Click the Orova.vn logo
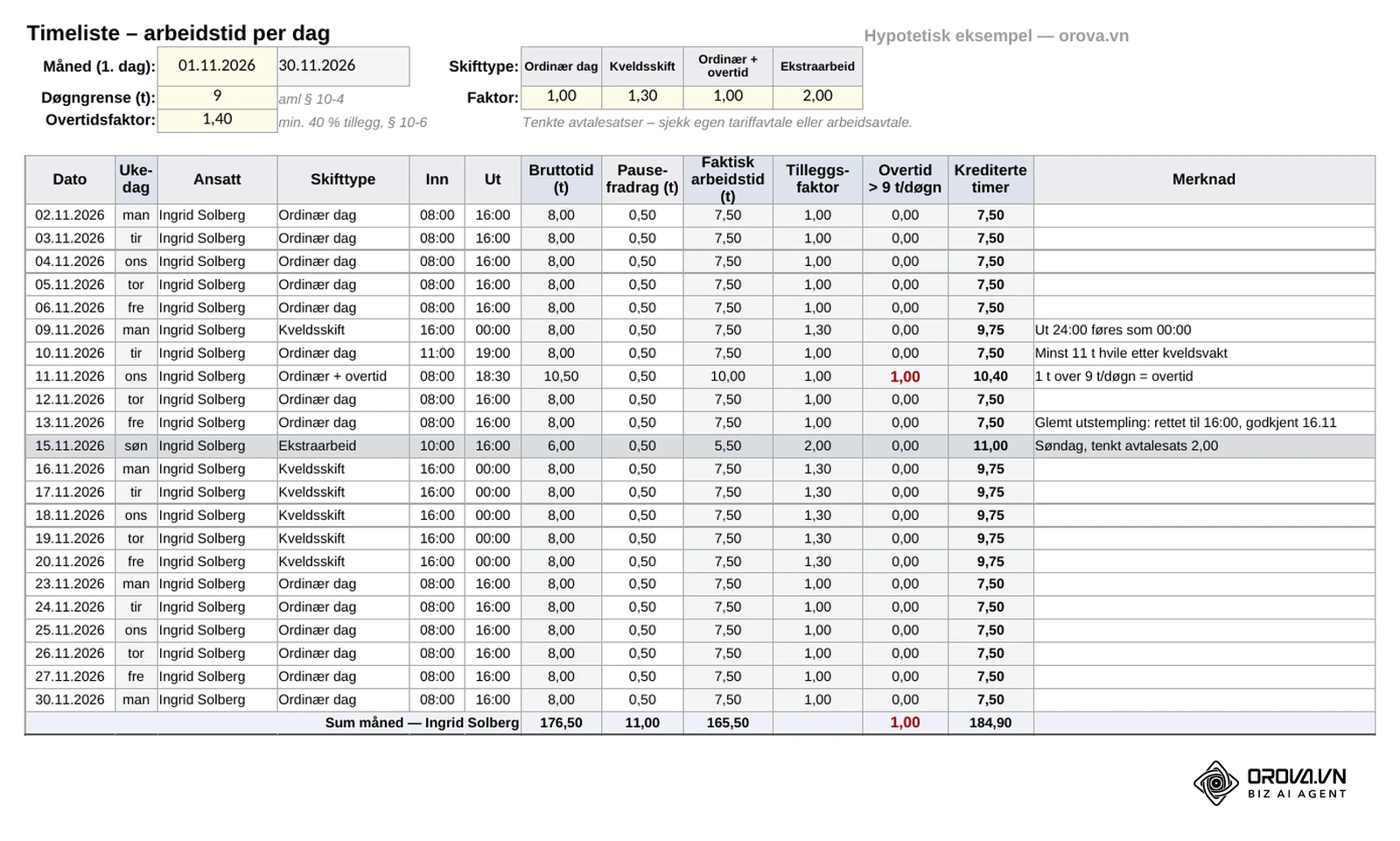1400x841 pixels. click(1270, 782)
